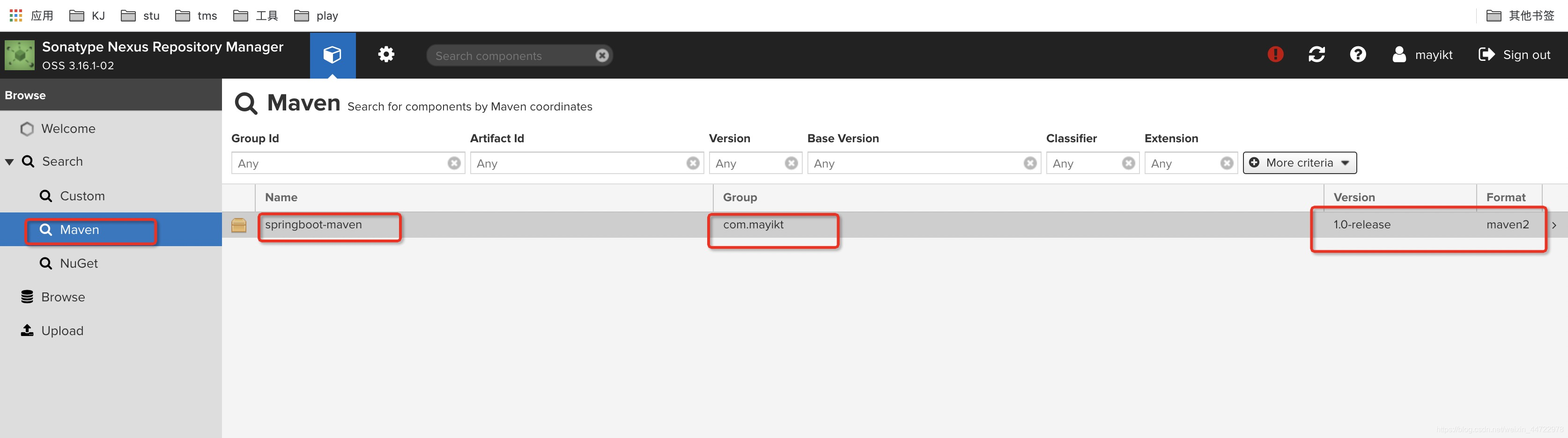
Task: Clear the Extension field
Action: coord(1227,163)
